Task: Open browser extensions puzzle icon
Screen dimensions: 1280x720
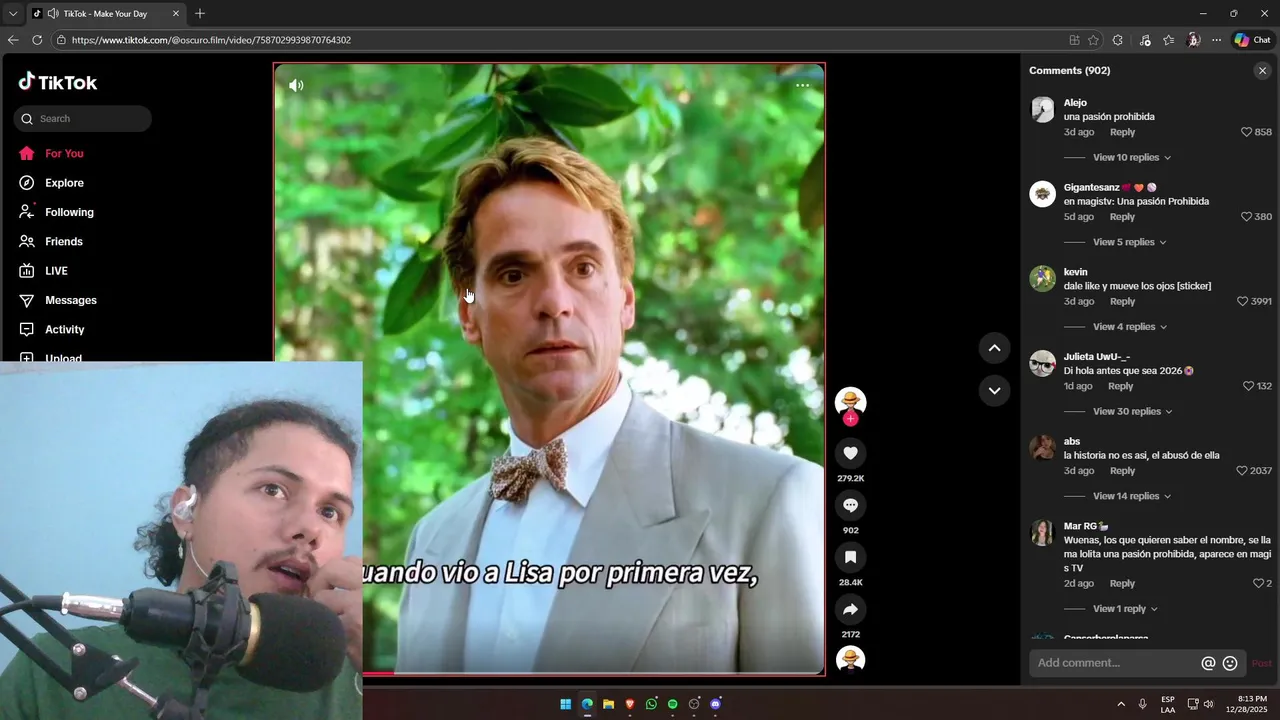Action: click(1118, 40)
